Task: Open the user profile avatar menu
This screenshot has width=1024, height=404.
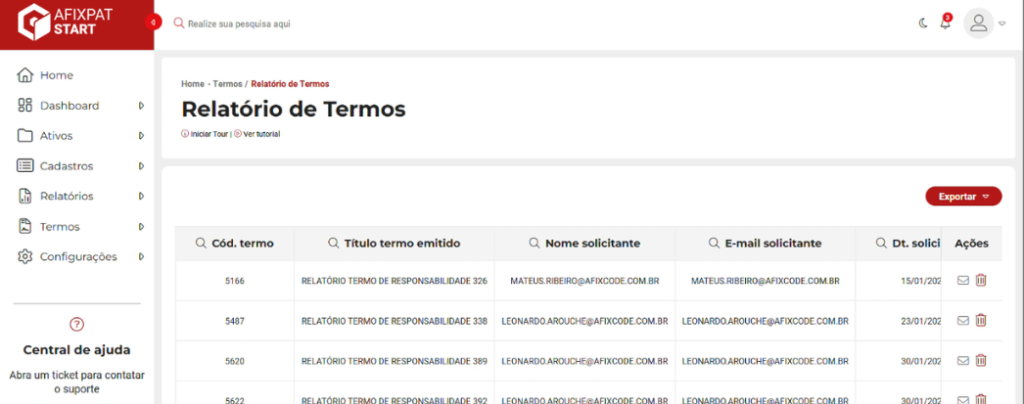Action: tap(979, 23)
